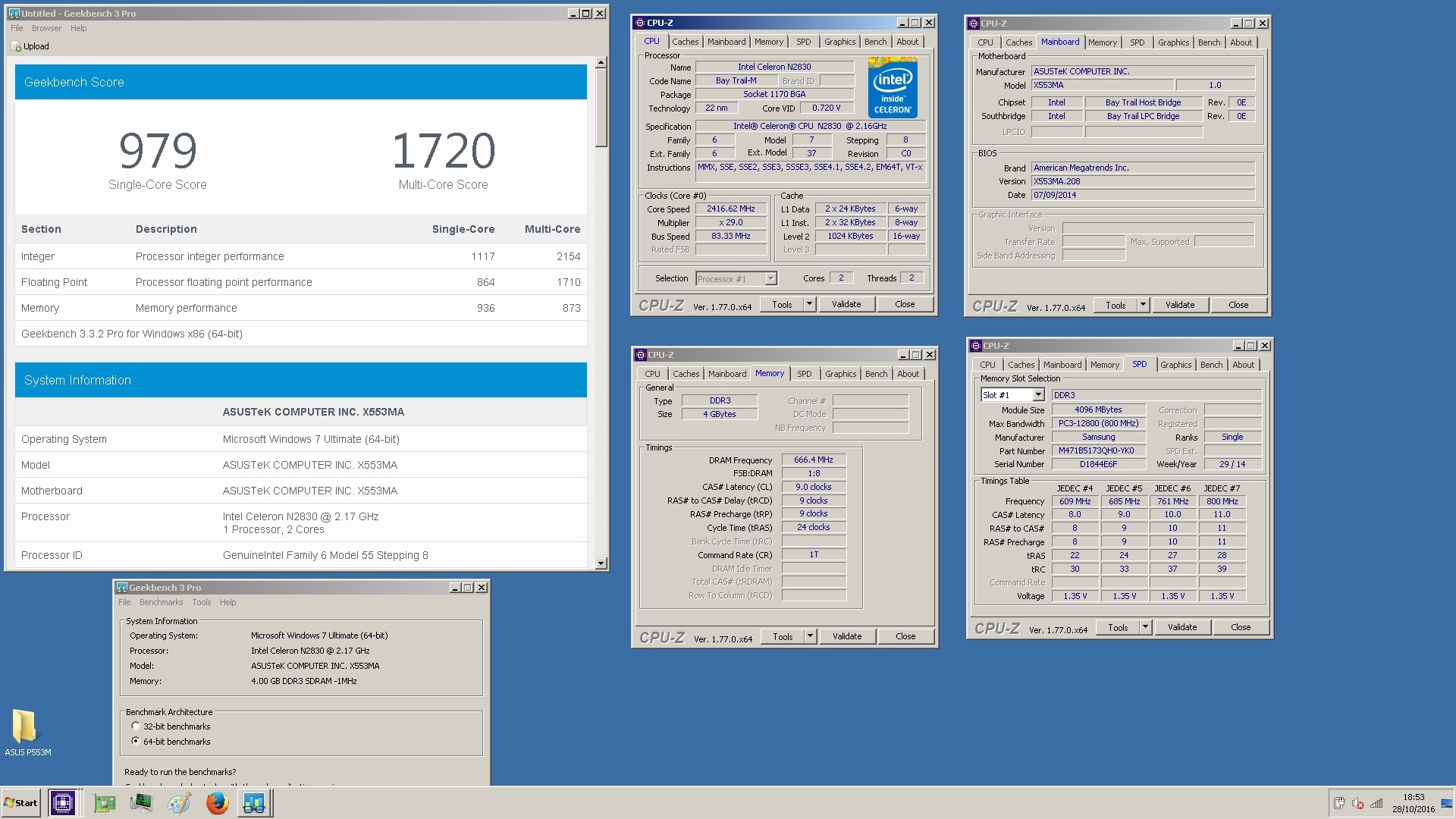Click the 666.4 MHz DRAM frequency value
Viewport: 1456px width, 819px height.
tap(814, 460)
